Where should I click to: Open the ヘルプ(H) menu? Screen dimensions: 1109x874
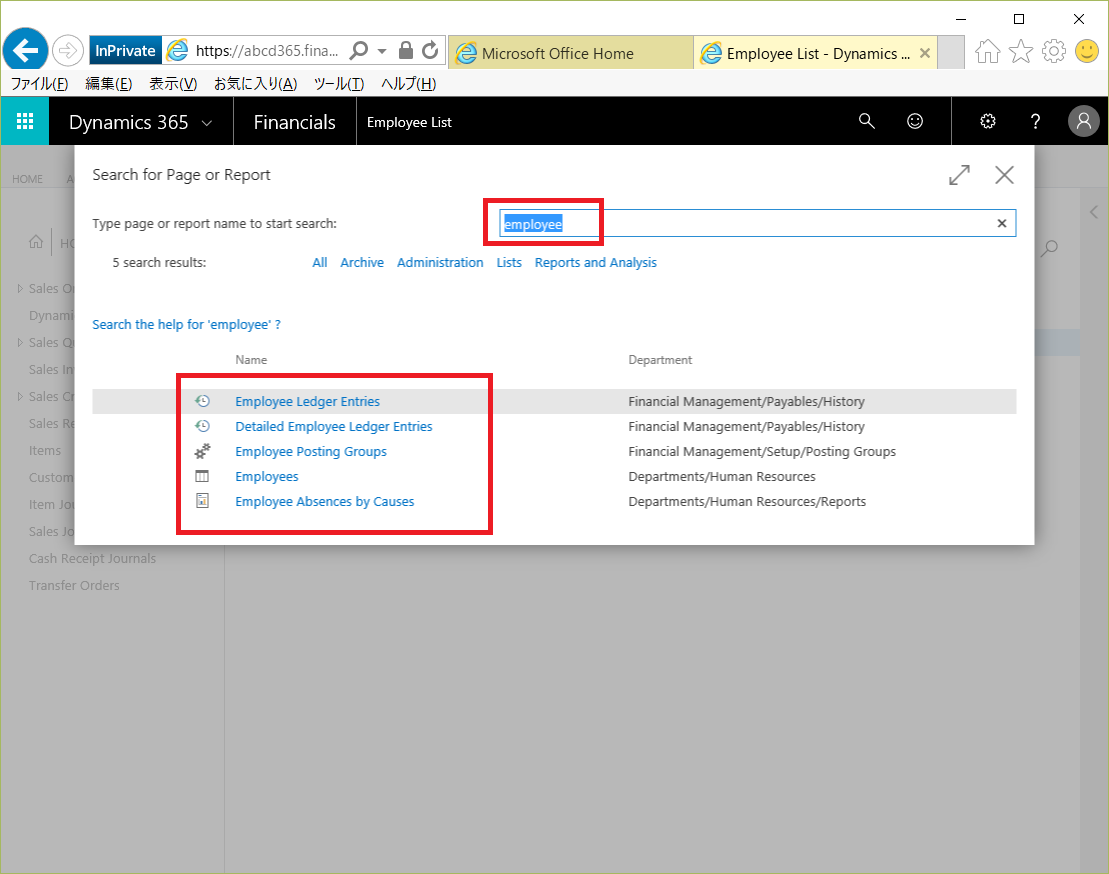pos(408,83)
